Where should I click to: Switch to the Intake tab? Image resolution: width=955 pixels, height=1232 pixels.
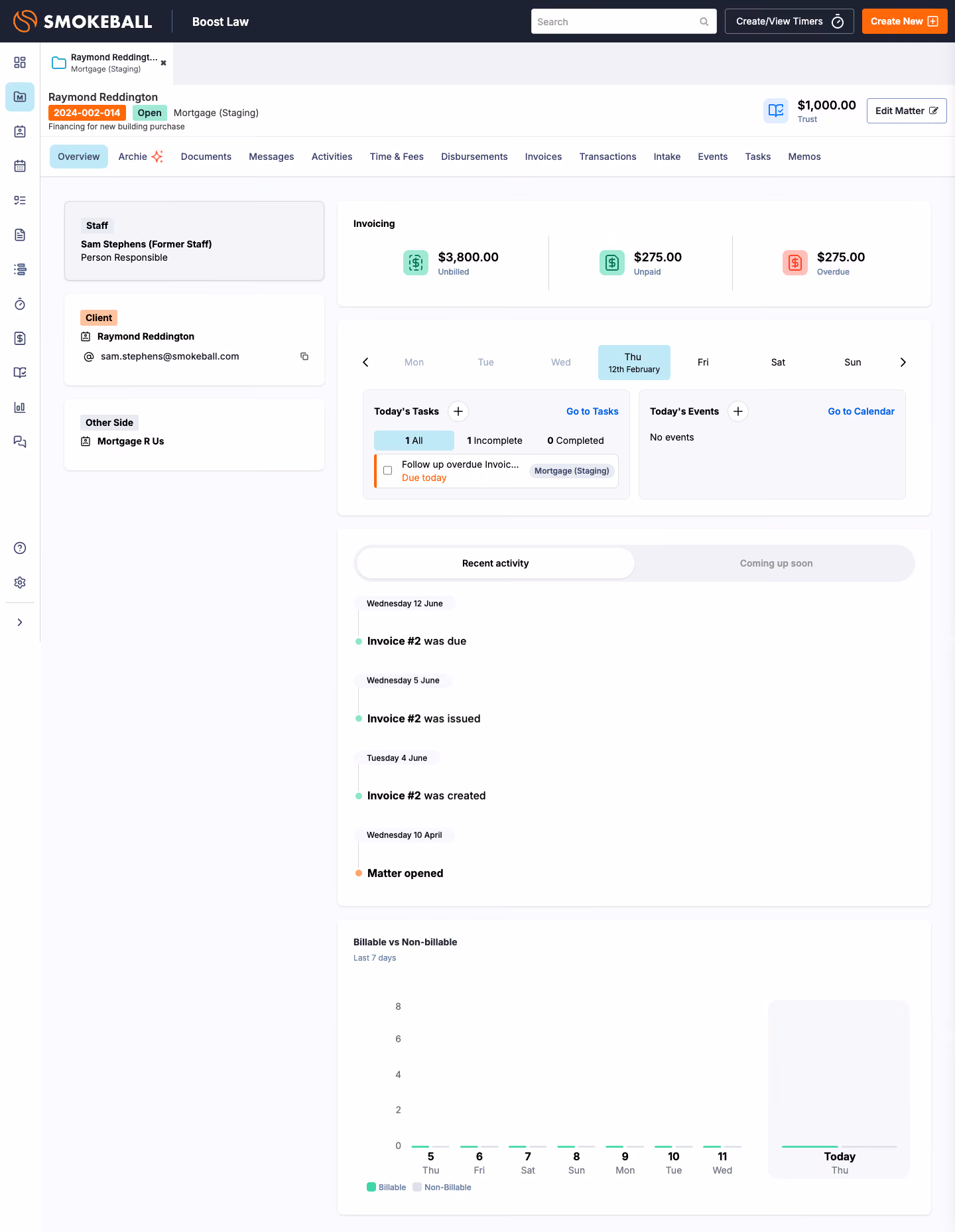(x=667, y=157)
